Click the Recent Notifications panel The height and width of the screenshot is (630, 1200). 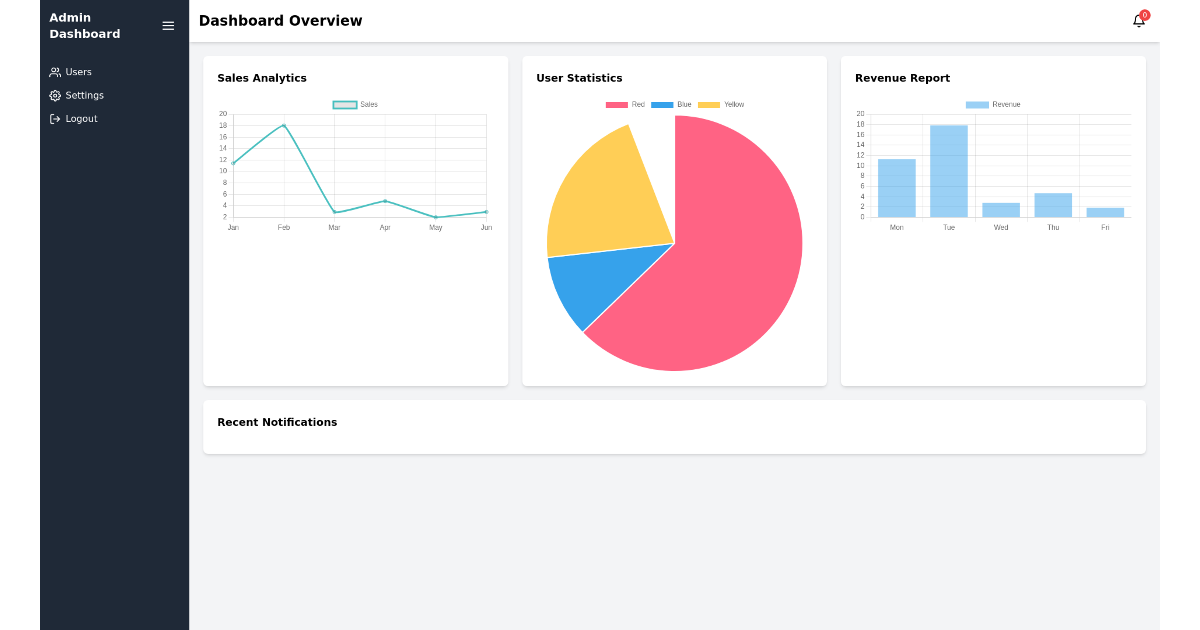674,426
